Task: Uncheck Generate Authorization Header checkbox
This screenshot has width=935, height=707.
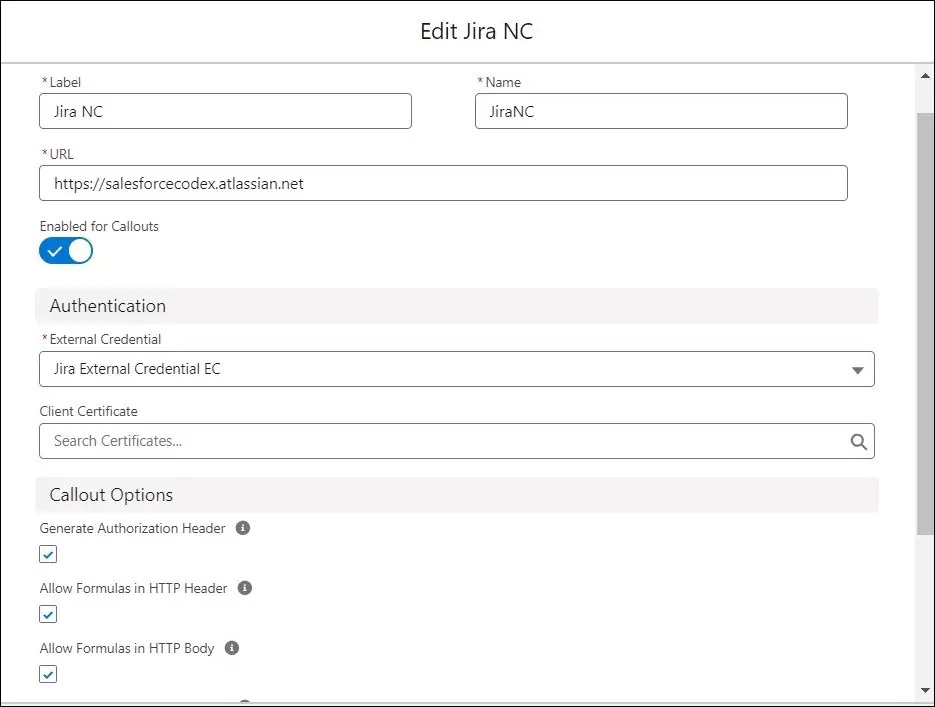Action: 48,554
